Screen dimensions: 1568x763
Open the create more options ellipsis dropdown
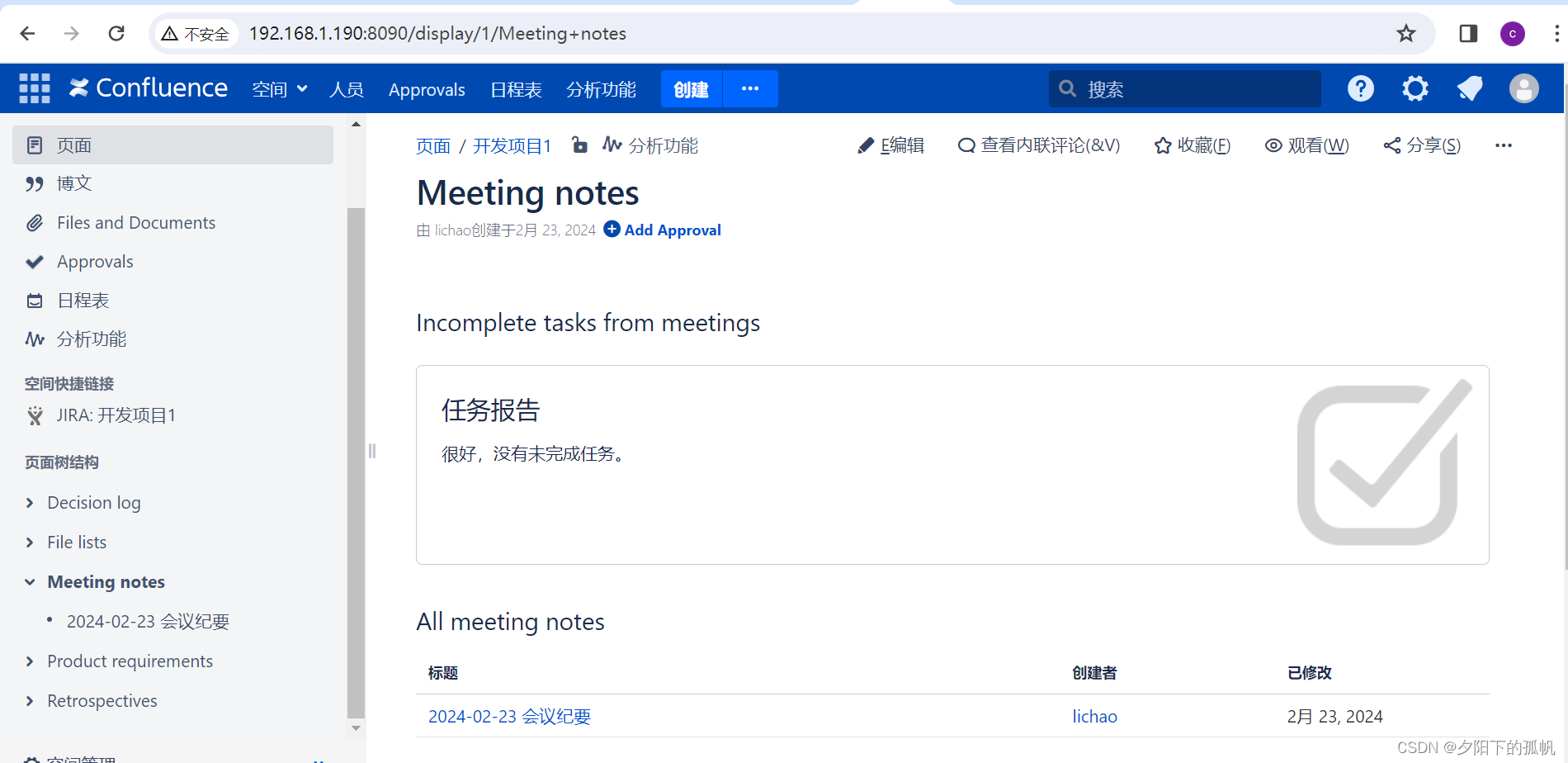pos(750,88)
